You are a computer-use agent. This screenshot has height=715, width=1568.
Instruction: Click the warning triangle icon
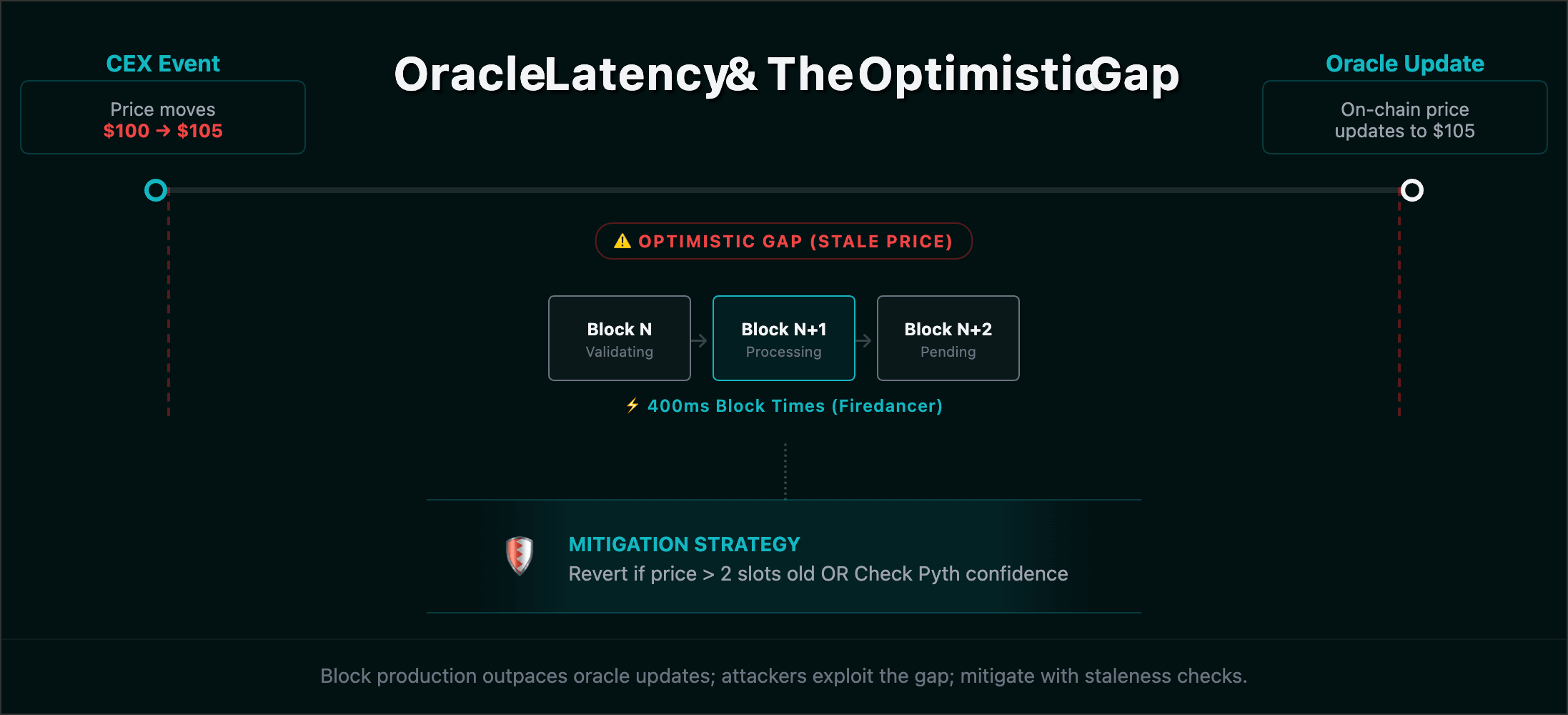tap(622, 242)
